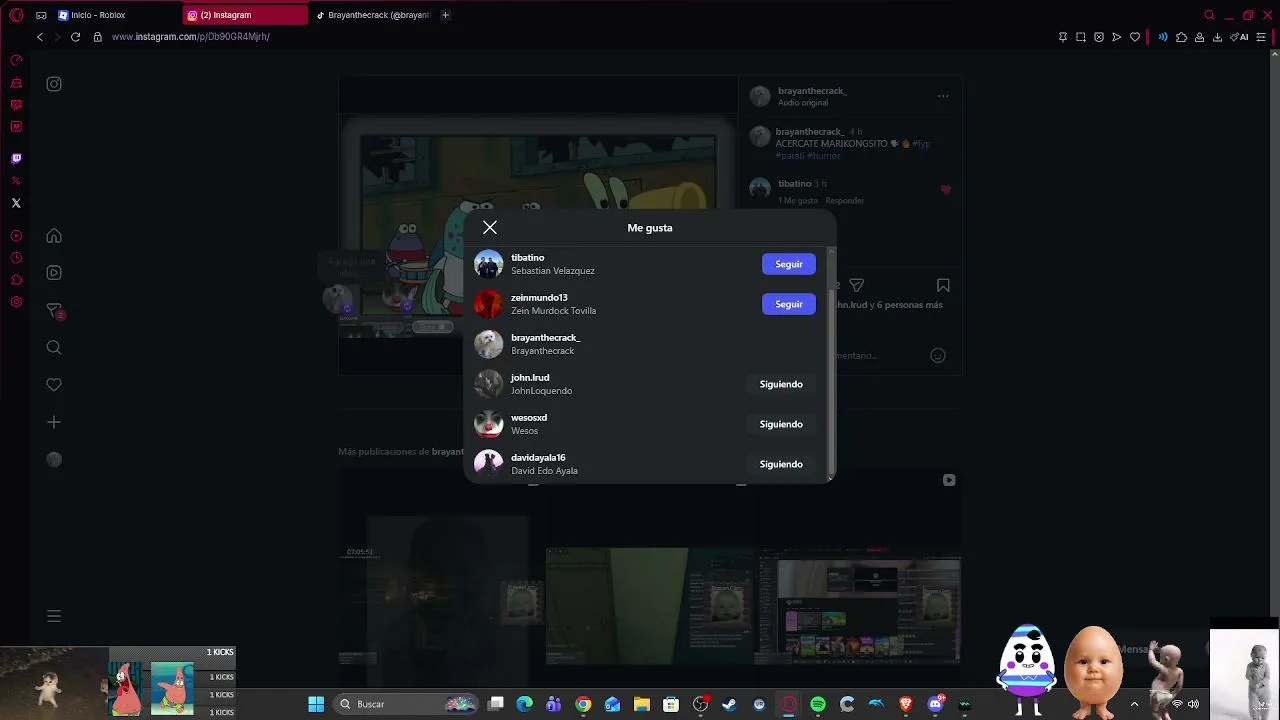Open Spotify from the taskbar
The height and width of the screenshot is (720, 1280).
pyautogui.click(x=817, y=704)
